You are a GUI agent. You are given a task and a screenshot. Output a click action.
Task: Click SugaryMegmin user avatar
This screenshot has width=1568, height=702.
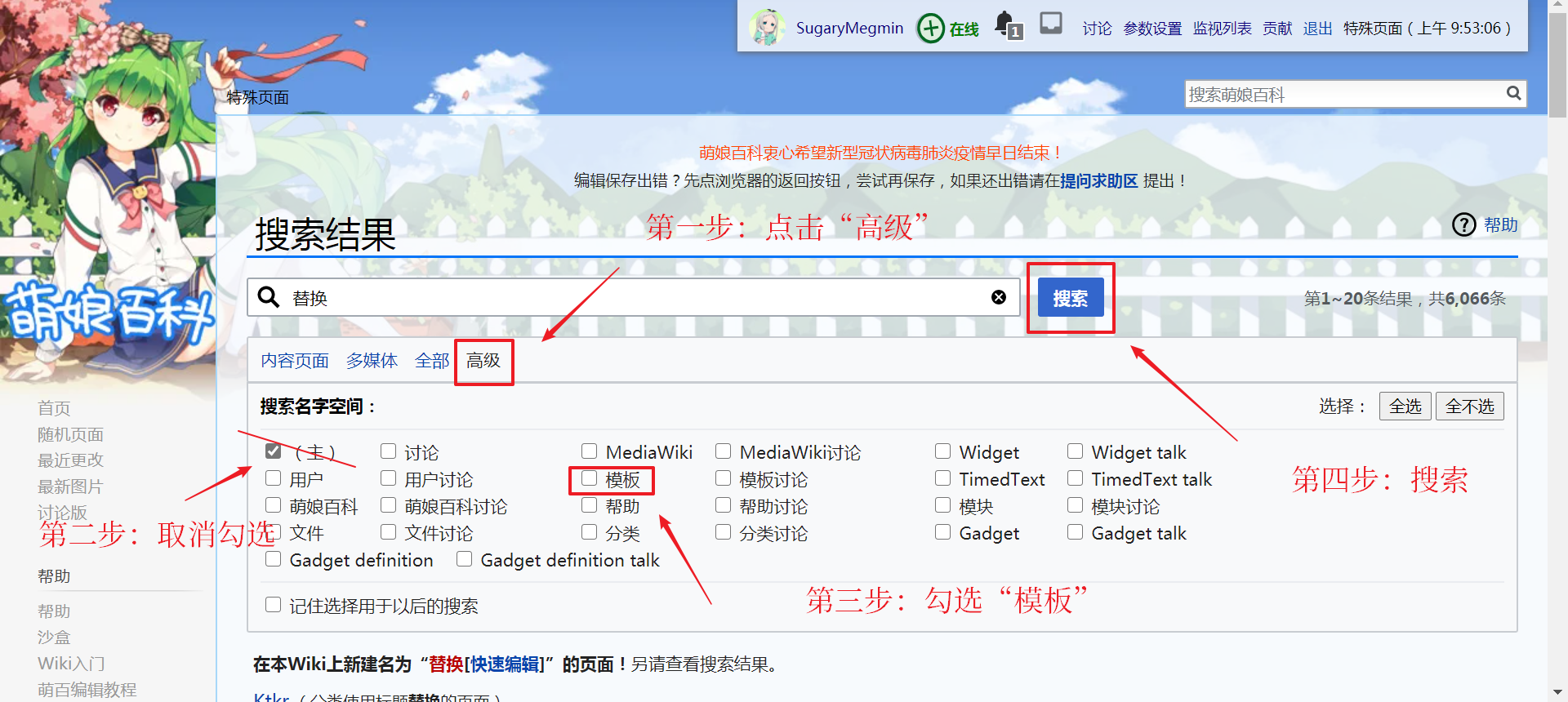pos(768,28)
